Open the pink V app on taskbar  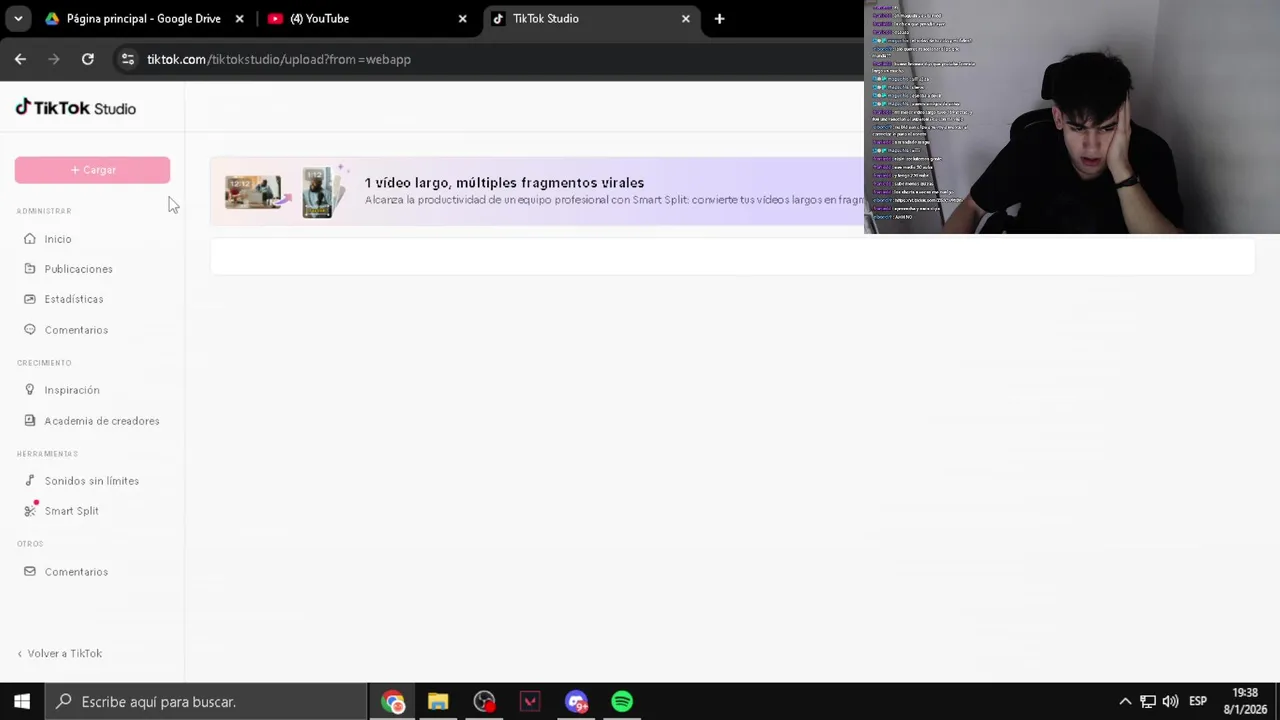coord(530,702)
